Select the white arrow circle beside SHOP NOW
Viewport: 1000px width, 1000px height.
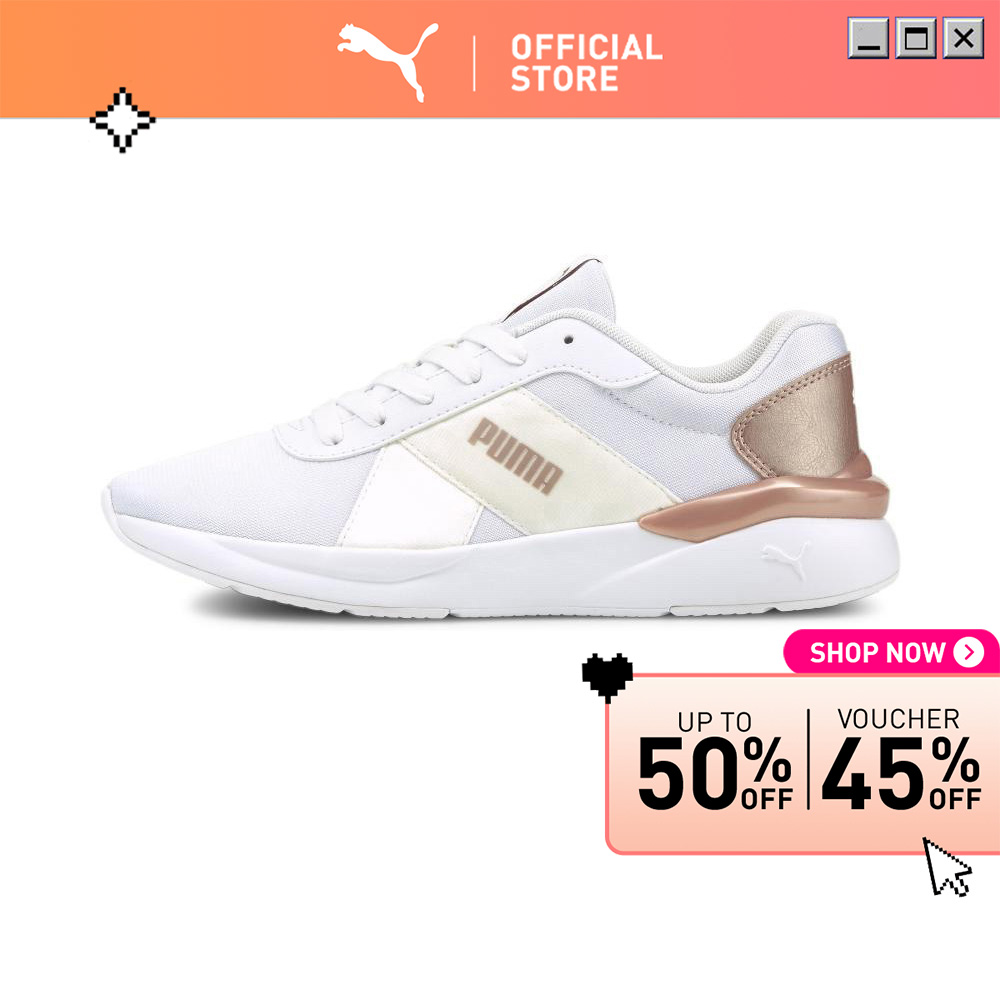969,652
